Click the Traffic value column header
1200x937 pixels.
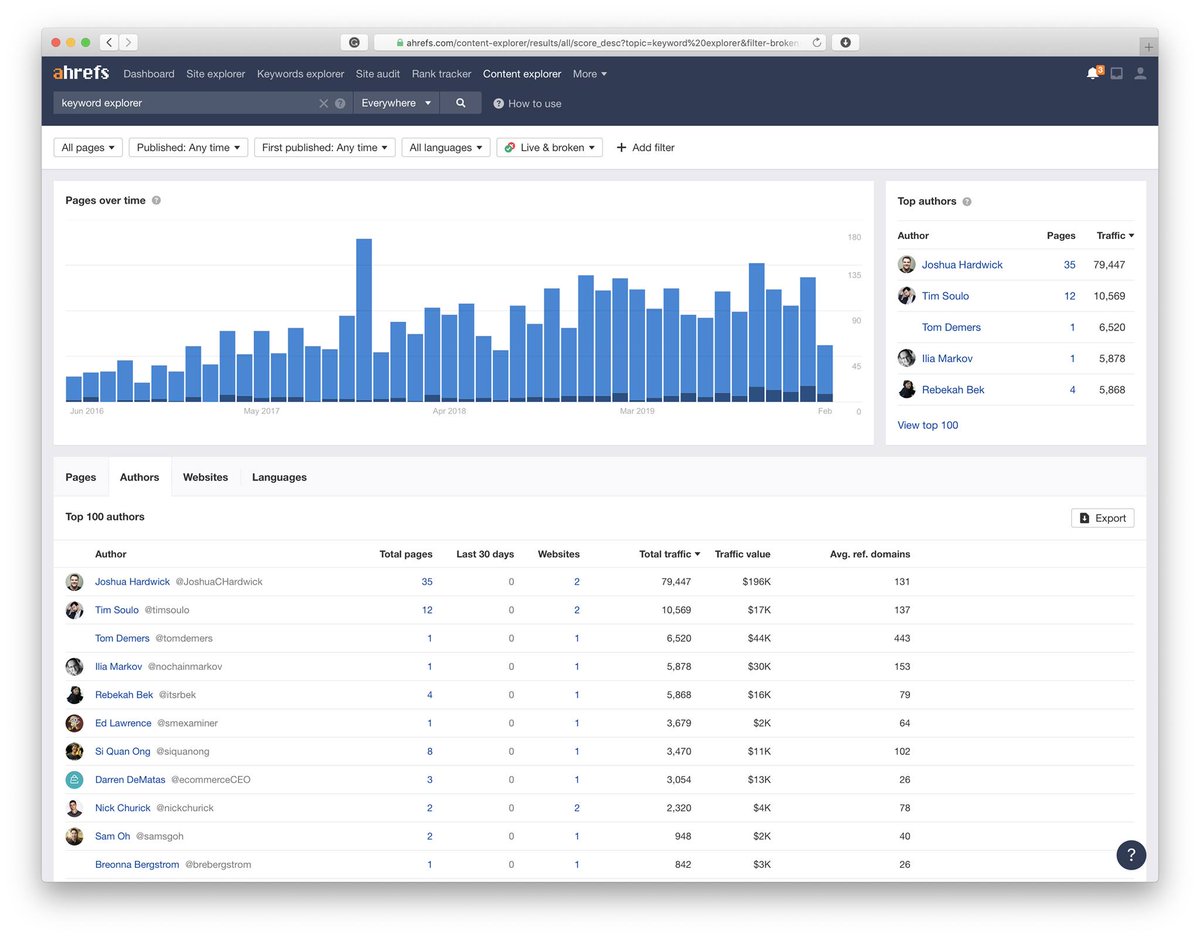coord(743,554)
